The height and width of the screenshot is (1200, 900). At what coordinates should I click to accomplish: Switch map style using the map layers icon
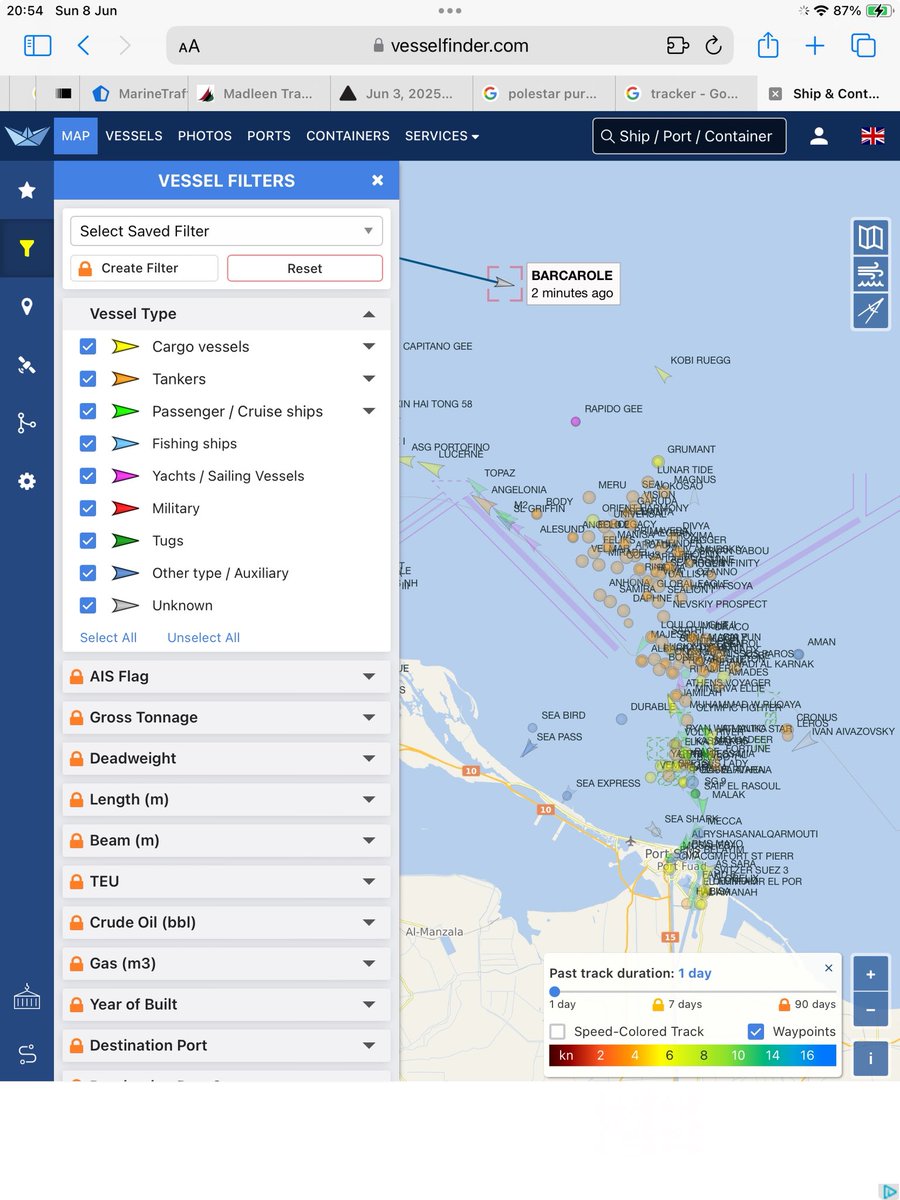tap(870, 237)
